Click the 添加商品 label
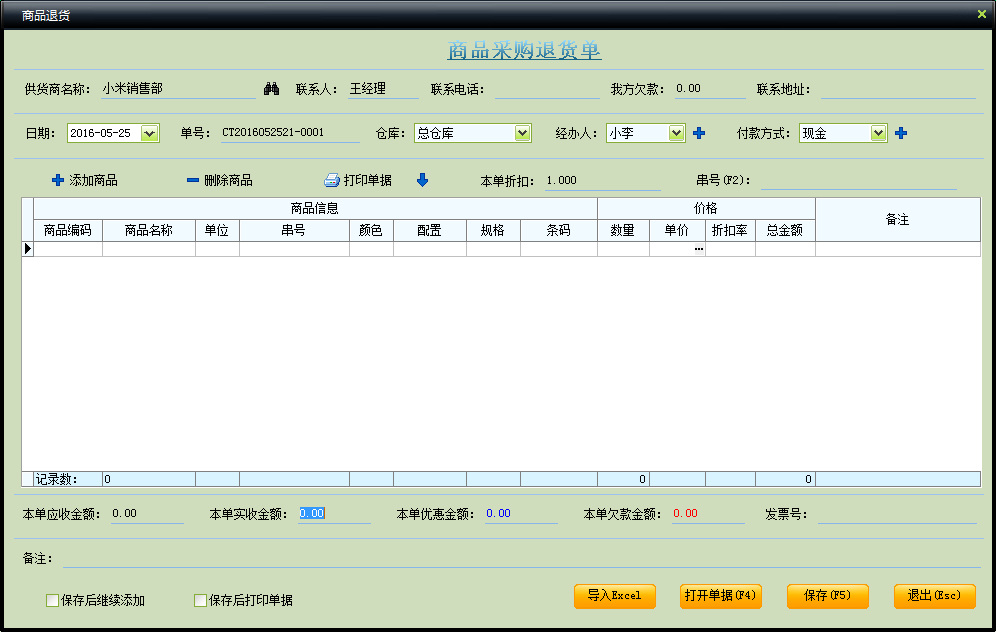 click(93, 180)
